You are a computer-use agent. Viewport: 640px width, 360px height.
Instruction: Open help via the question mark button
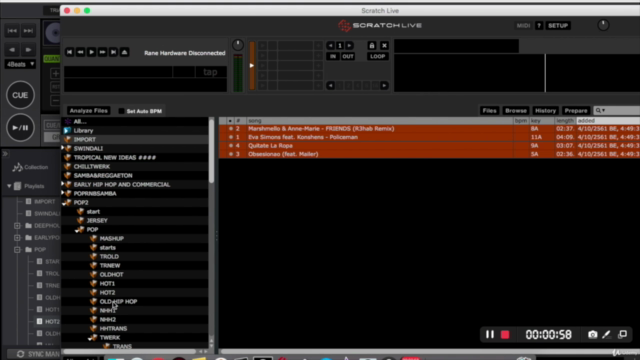point(539,26)
